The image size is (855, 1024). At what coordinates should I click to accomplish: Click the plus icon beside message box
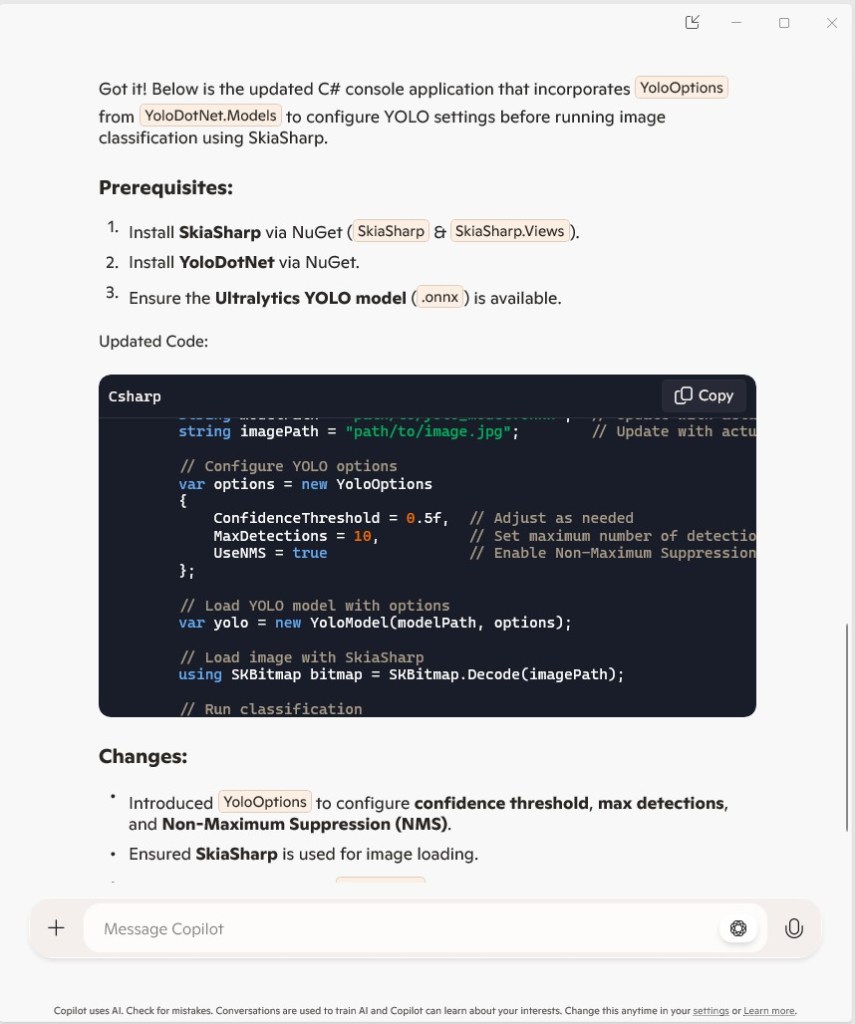coord(56,928)
